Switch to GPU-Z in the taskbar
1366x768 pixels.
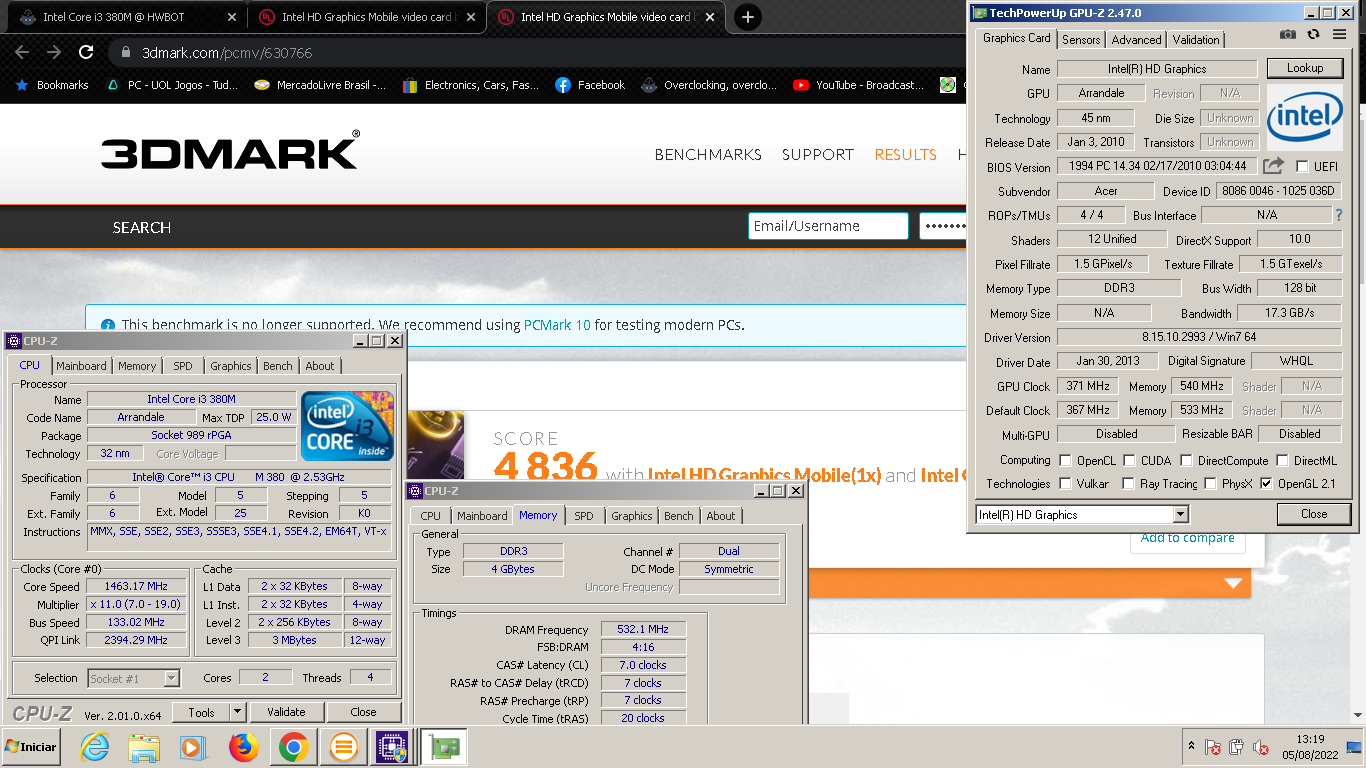[x=441, y=747]
